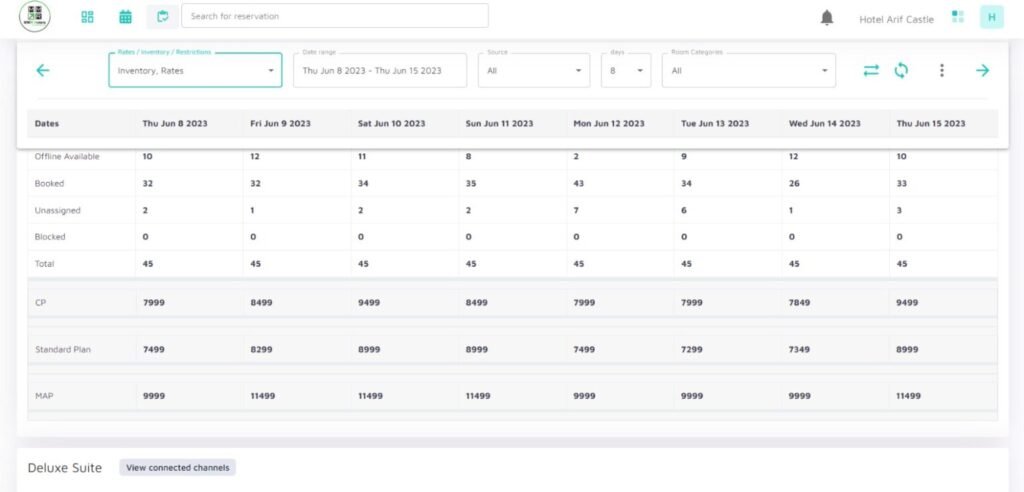
Task: Expand the Rates / Inventory / Restrictions dropdown
Action: click(195, 71)
